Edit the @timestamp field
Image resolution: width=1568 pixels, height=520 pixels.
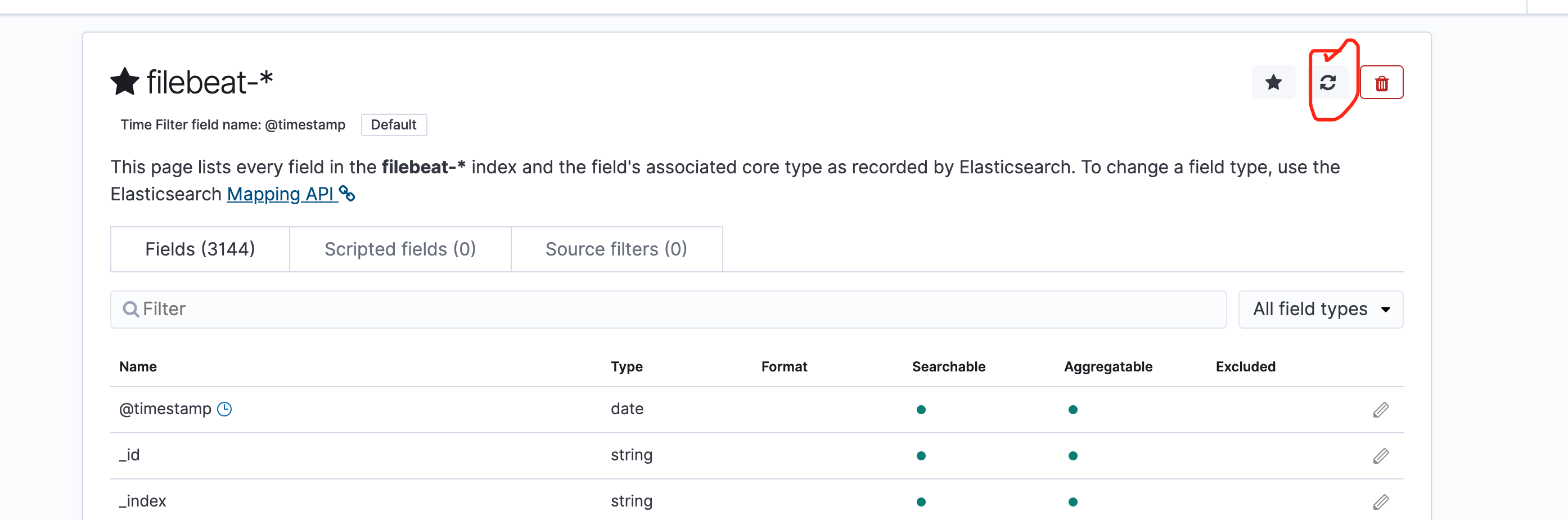(x=1381, y=410)
